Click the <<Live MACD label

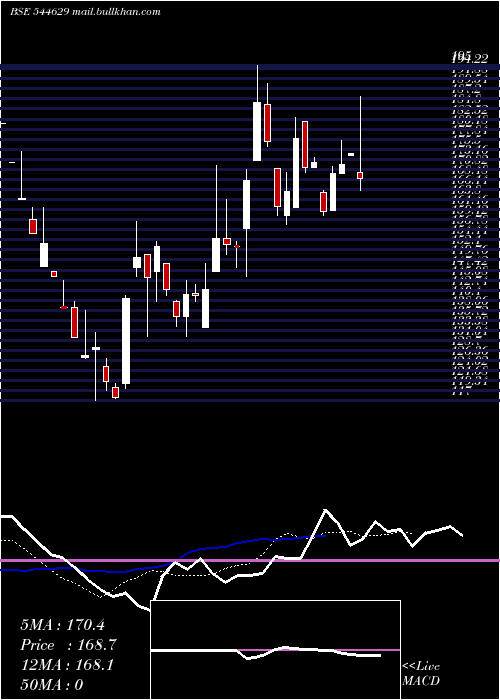pos(421,674)
